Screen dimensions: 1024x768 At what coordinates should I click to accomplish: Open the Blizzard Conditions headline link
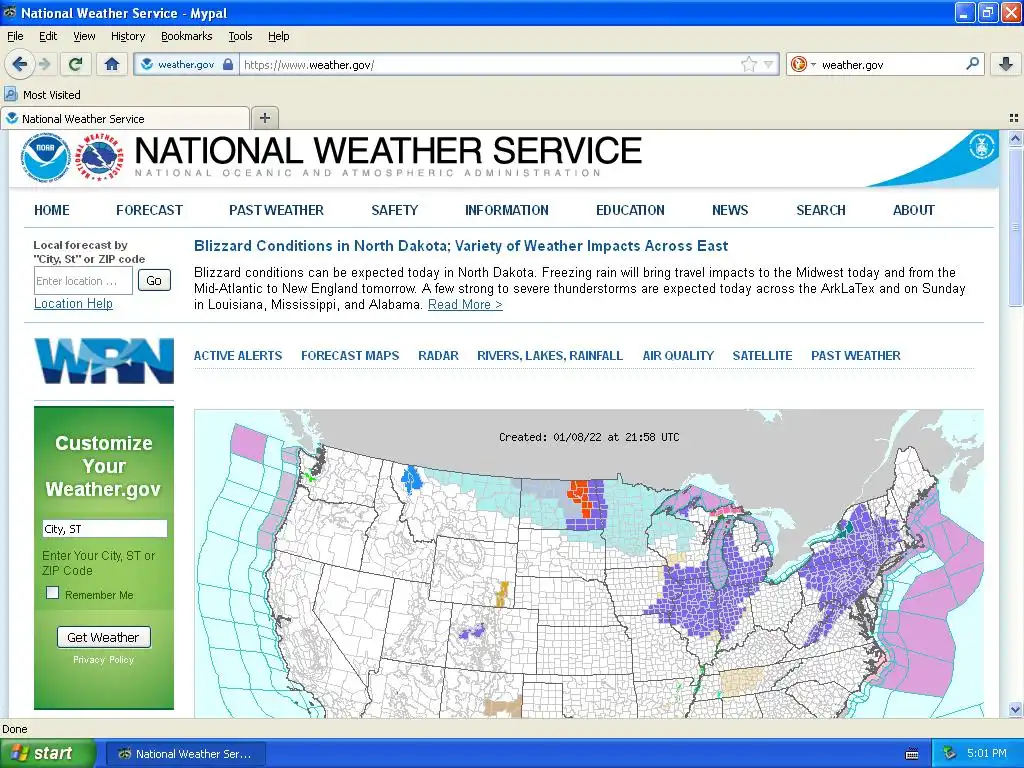pyautogui.click(x=461, y=246)
